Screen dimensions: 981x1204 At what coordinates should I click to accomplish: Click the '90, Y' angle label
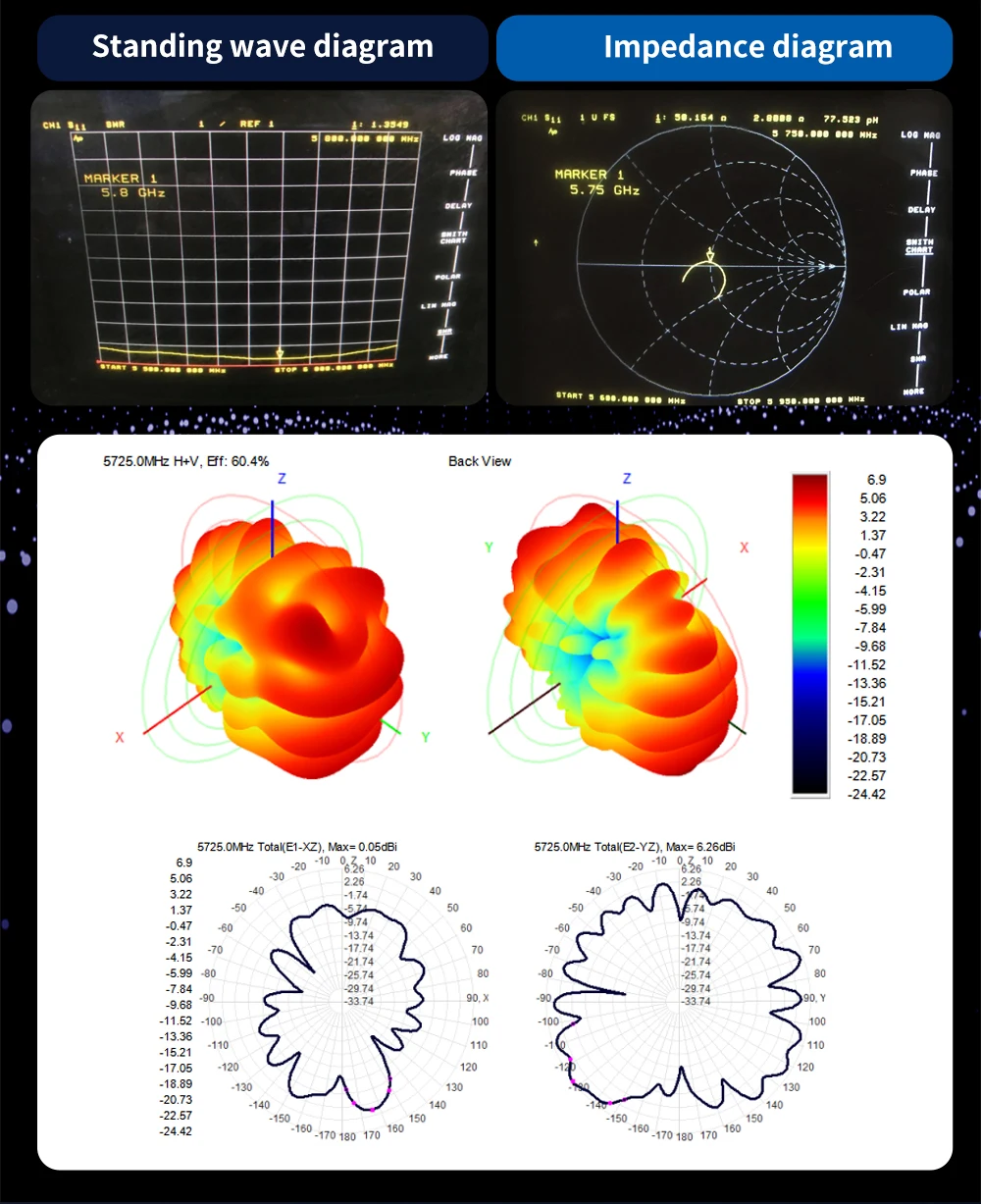814,998
